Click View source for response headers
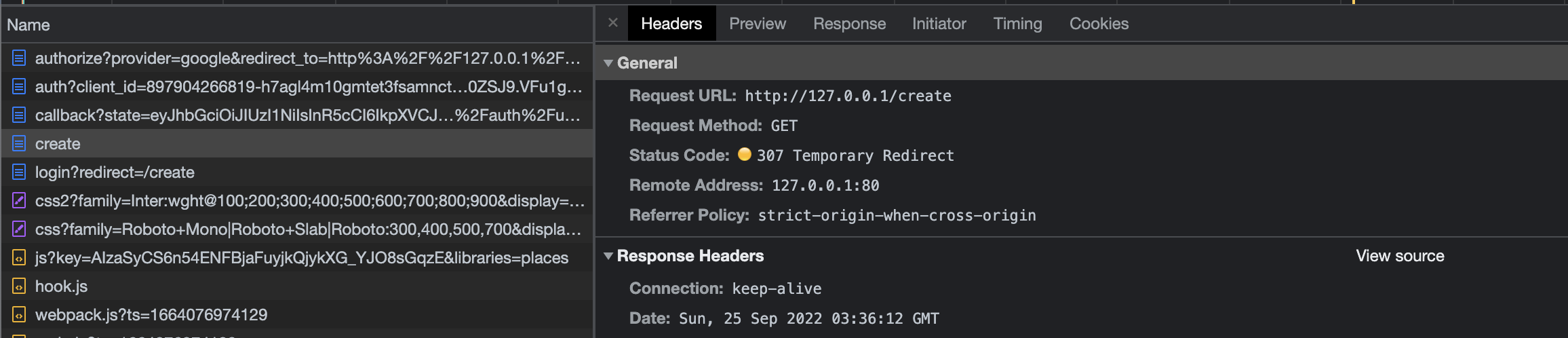The width and height of the screenshot is (1568, 338). [x=1400, y=256]
